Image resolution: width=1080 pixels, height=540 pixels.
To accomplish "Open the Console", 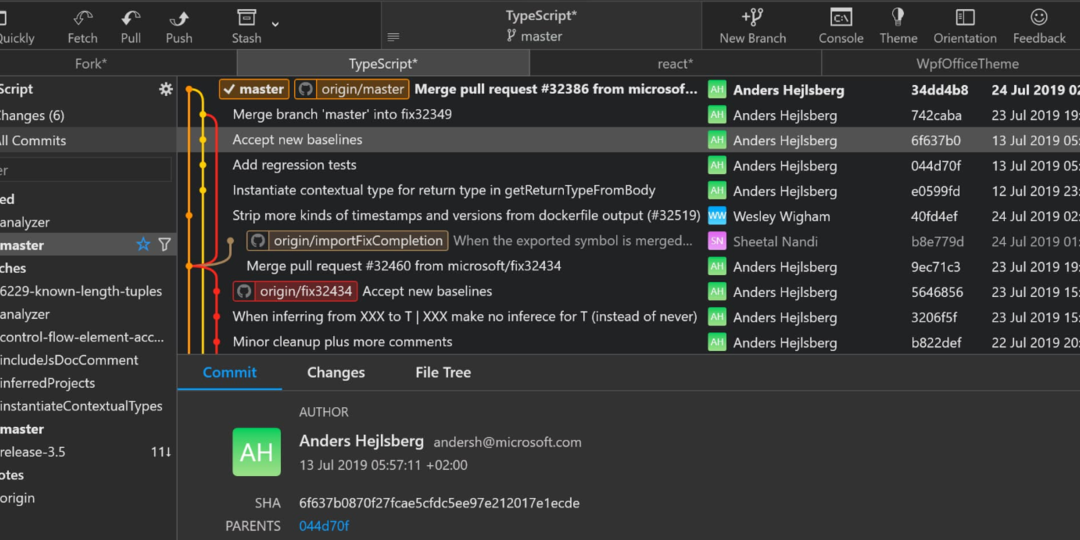I will 841,17.
